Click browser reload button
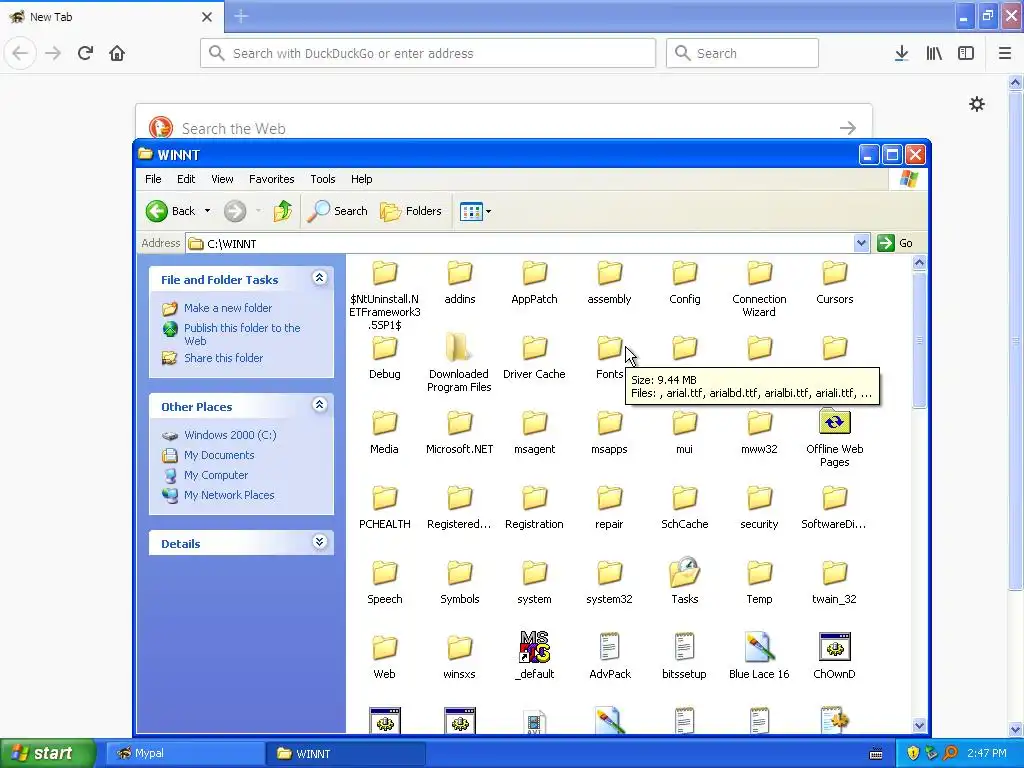 tap(85, 53)
